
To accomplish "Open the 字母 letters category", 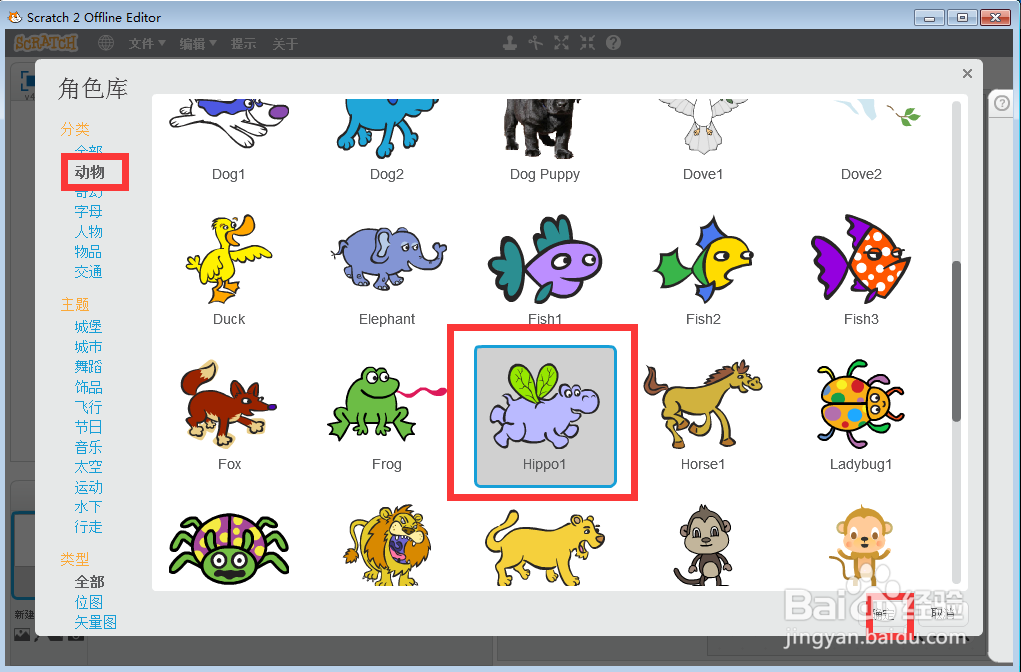I will point(88,212).
